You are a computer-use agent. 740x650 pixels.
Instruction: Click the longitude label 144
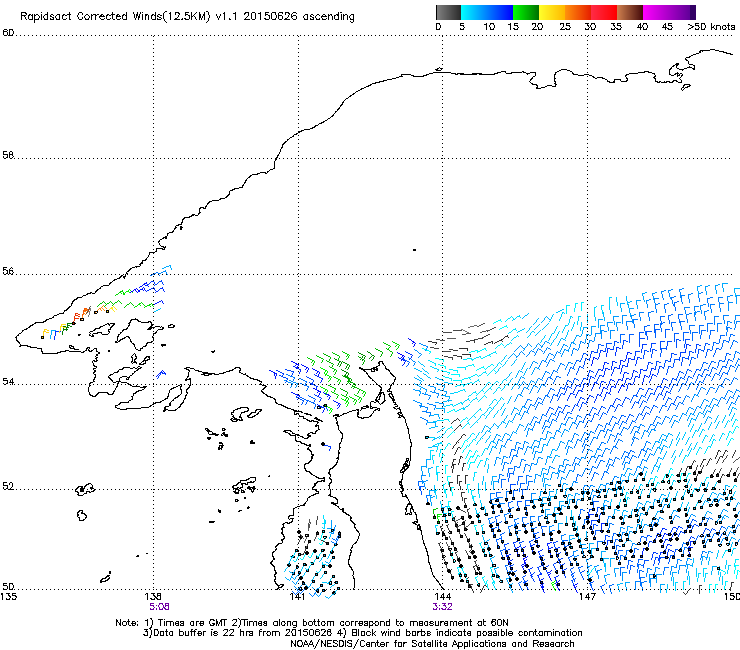pyautogui.click(x=442, y=596)
